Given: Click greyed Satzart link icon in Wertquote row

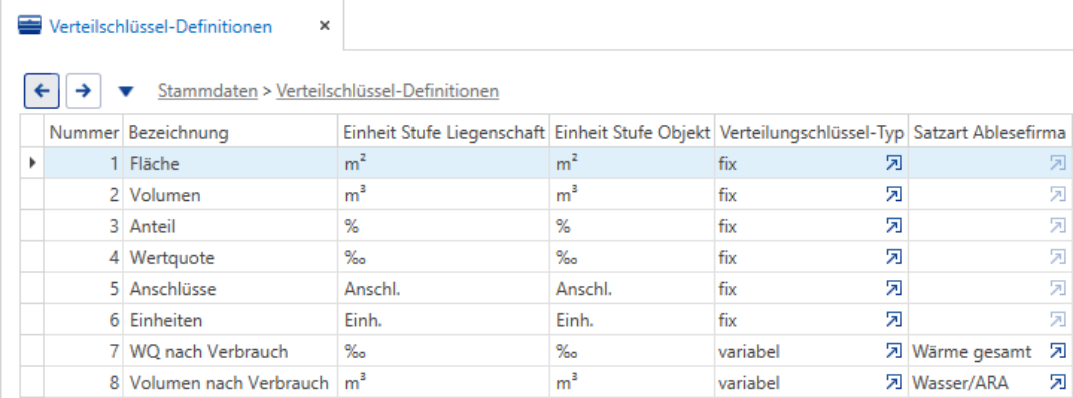Looking at the screenshot, I should (x=1057, y=257).
